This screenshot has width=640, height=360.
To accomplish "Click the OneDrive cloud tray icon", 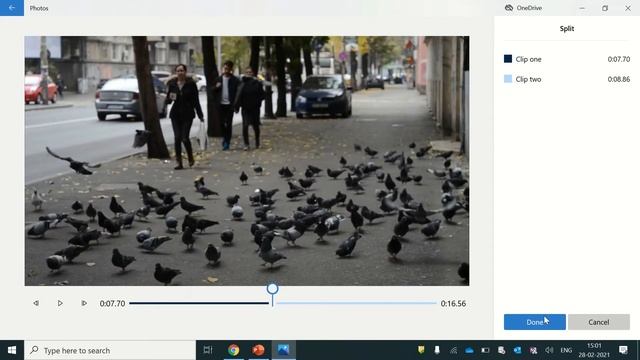I will coord(469,350).
